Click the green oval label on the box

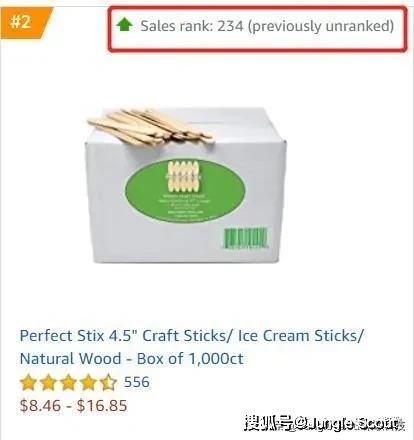coord(185,191)
